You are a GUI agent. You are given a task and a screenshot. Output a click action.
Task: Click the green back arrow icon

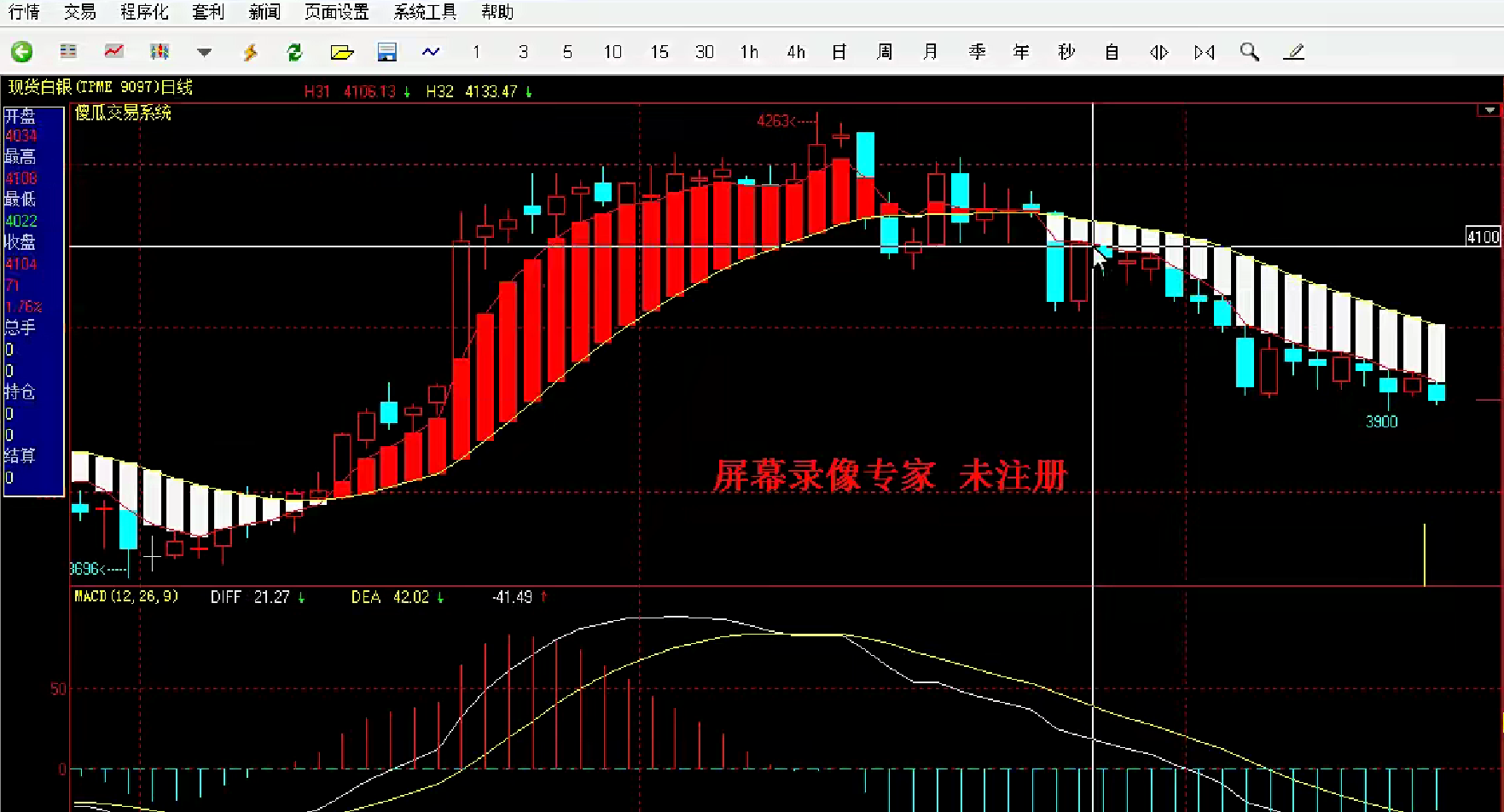point(22,52)
